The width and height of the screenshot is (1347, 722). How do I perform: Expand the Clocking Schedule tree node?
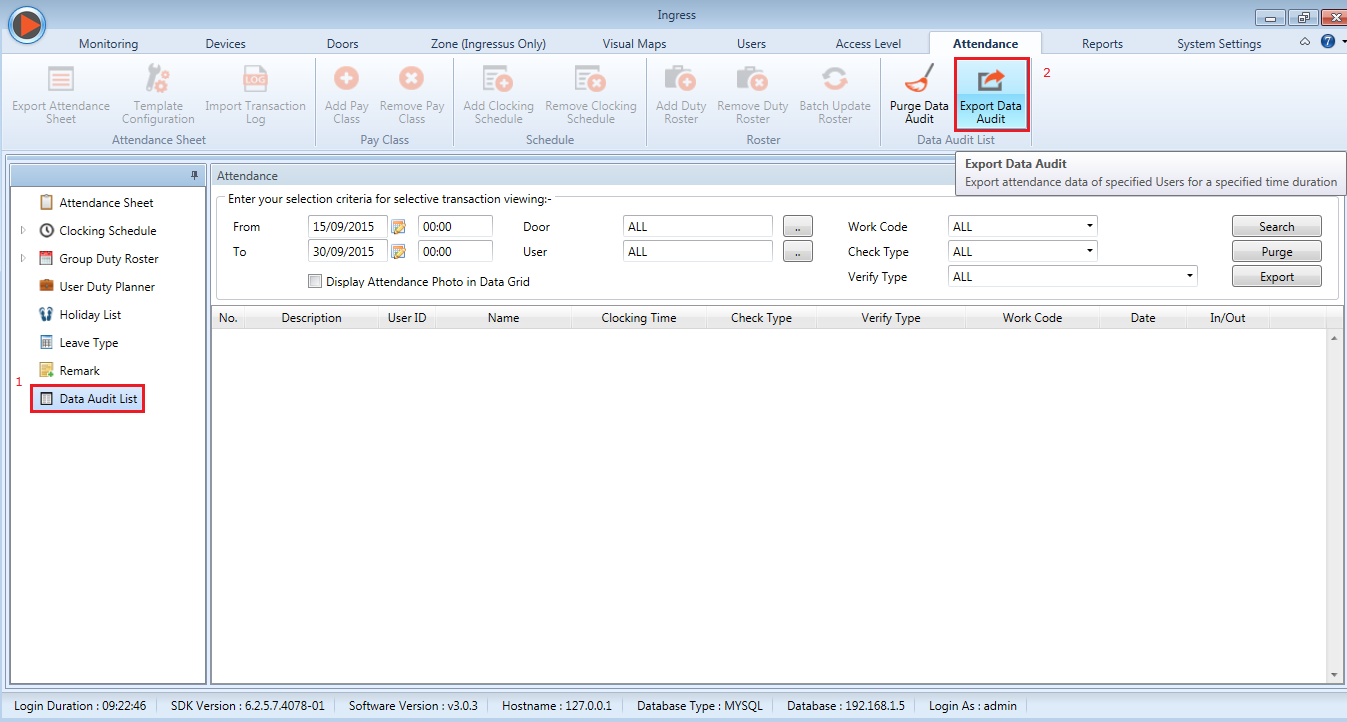point(23,231)
